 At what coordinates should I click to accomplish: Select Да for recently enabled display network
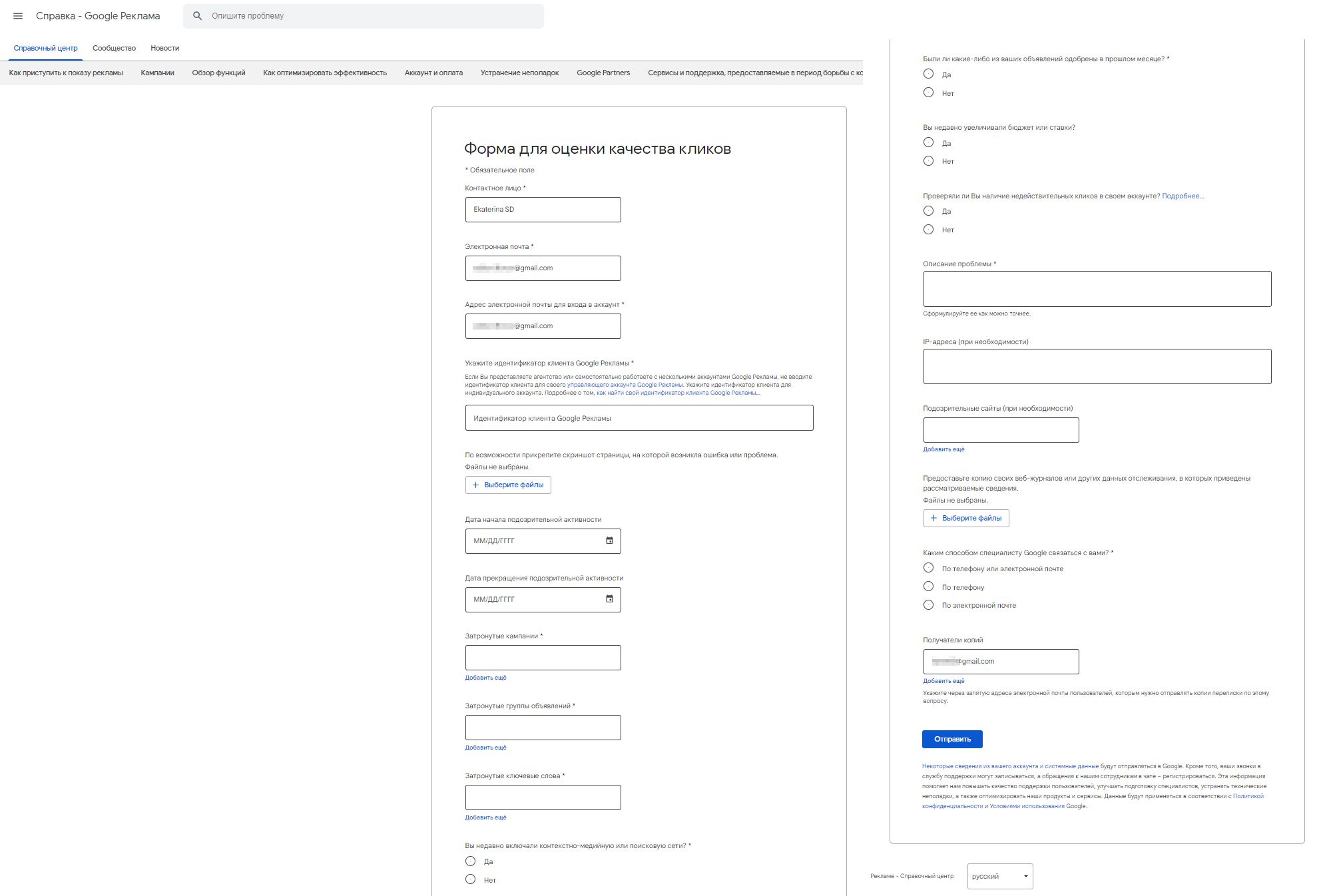471,861
